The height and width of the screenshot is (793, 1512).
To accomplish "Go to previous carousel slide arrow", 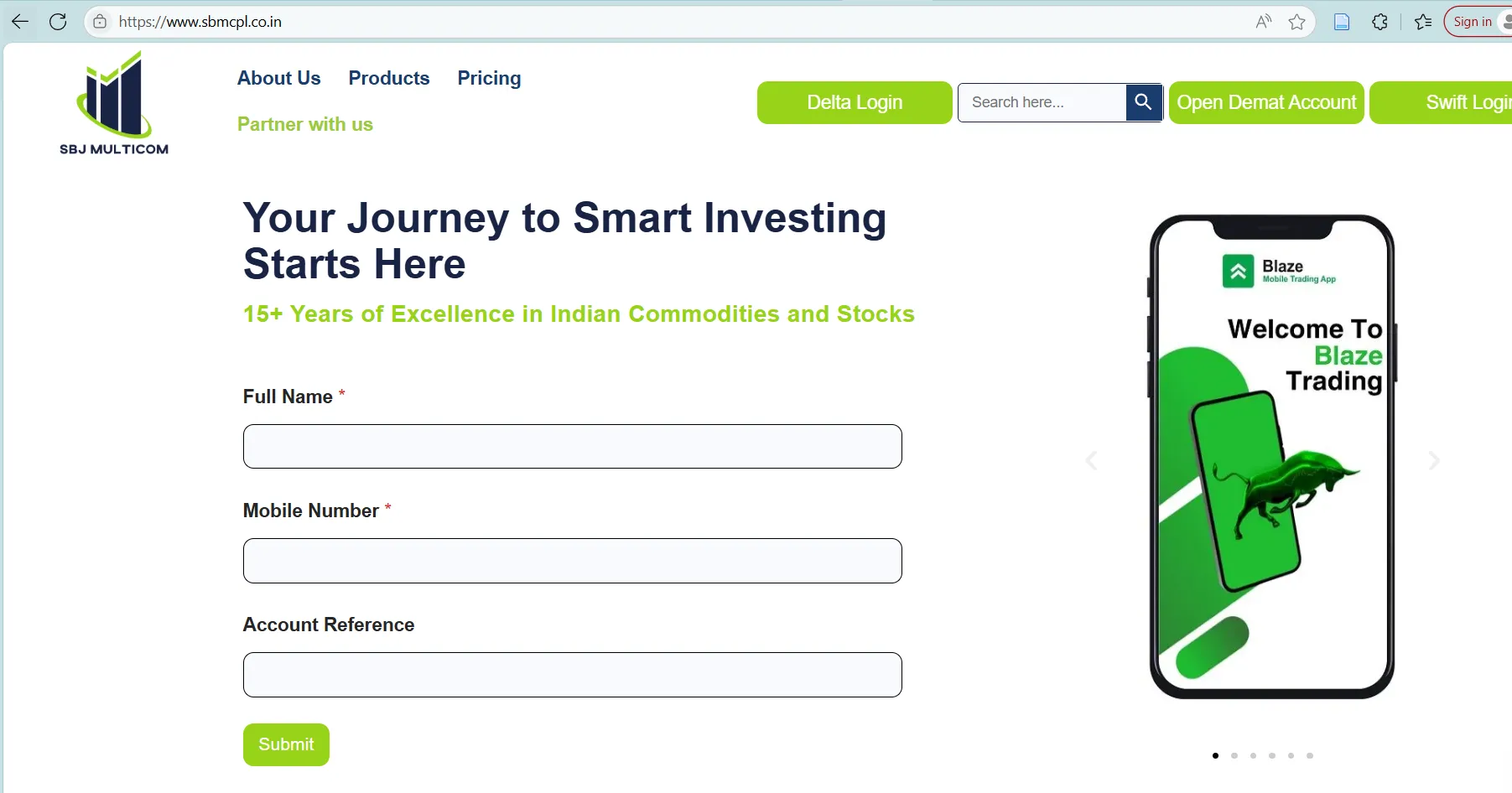I will click(1091, 460).
